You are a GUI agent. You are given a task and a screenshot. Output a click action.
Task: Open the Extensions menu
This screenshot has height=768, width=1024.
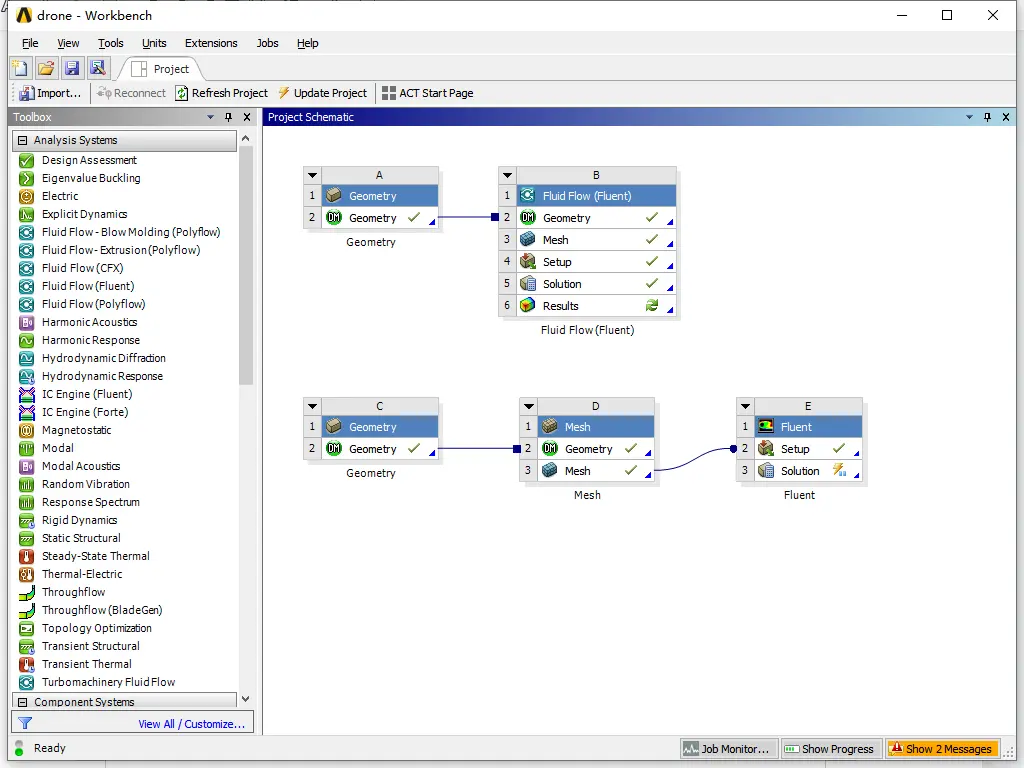tap(211, 43)
